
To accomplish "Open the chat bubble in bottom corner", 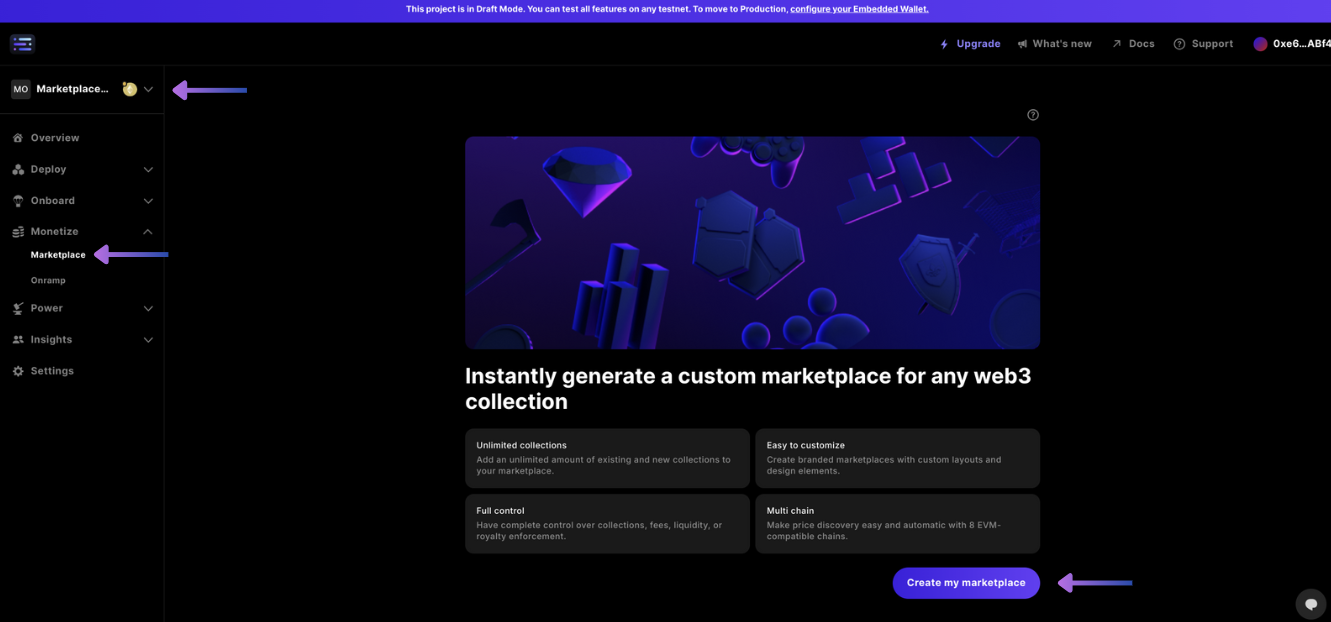I will pyautogui.click(x=1311, y=604).
